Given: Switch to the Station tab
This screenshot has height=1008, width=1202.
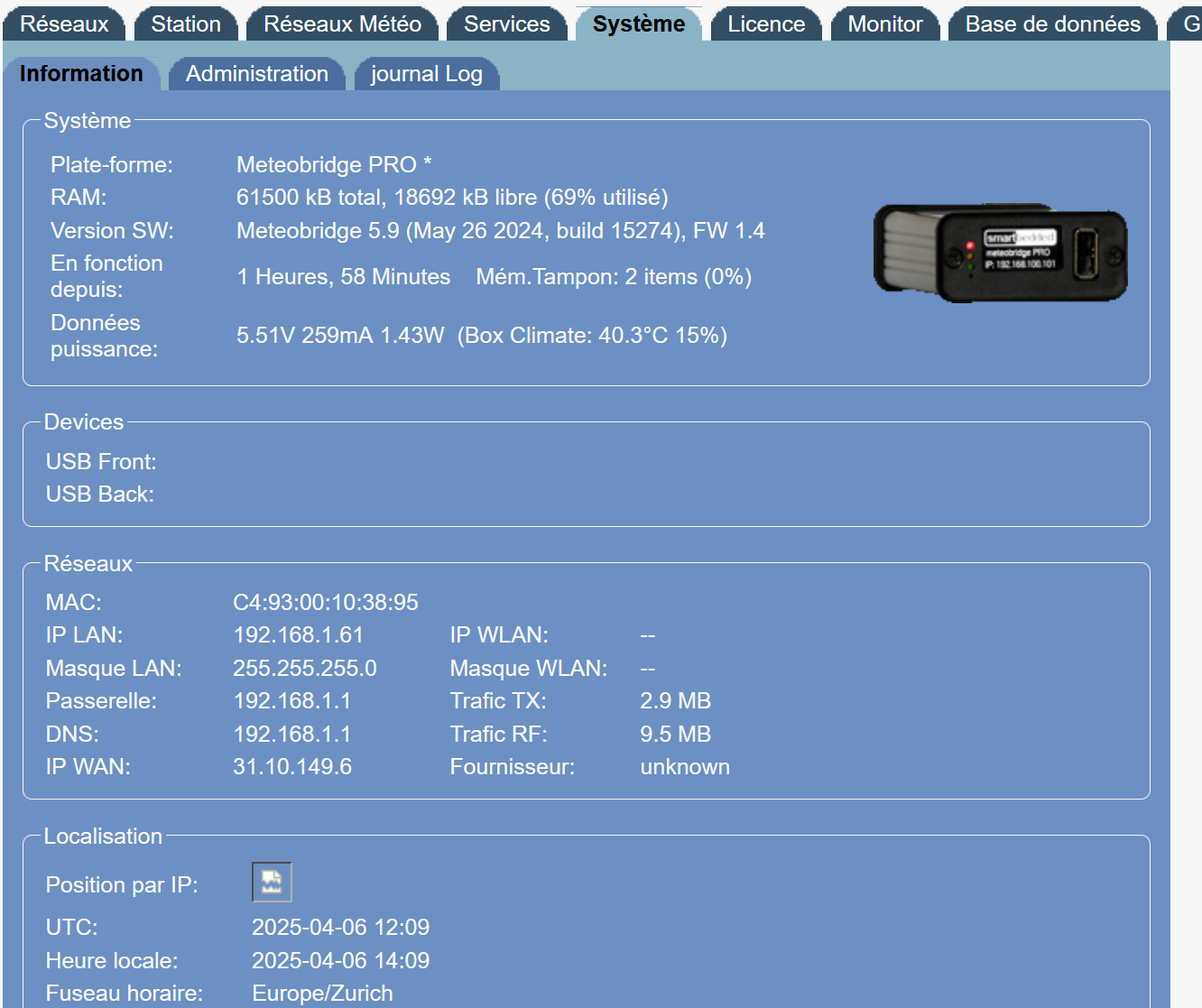Looking at the screenshot, I should point(186,24).
